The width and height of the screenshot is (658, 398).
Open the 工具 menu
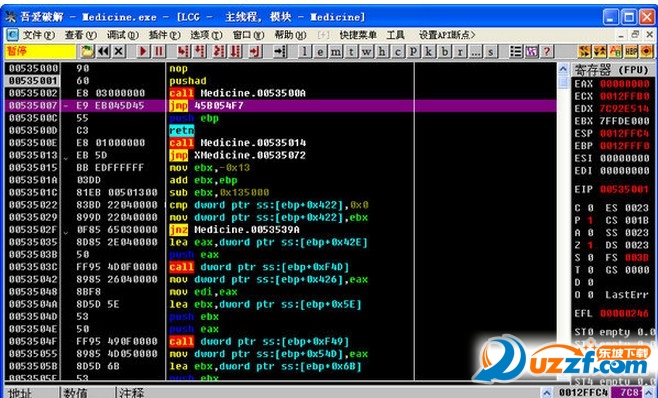[x=395, y=35]
